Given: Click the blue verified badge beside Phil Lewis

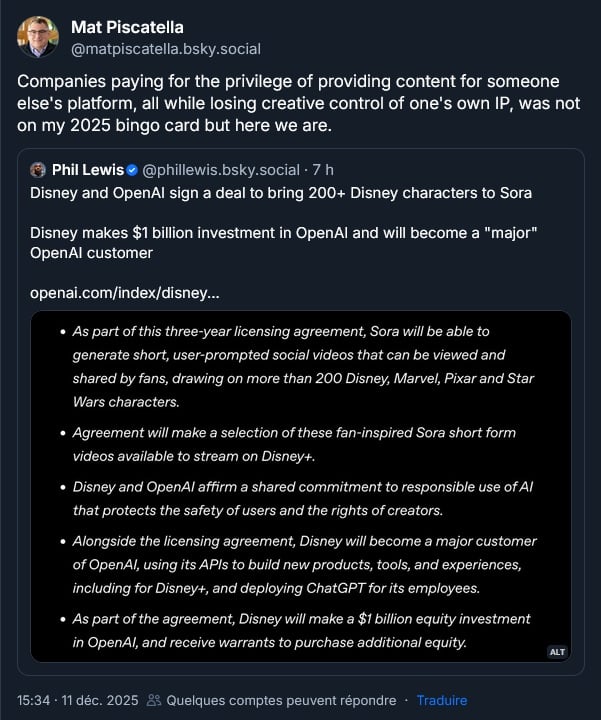Looking at the screenshot, I should pos(133,170).
